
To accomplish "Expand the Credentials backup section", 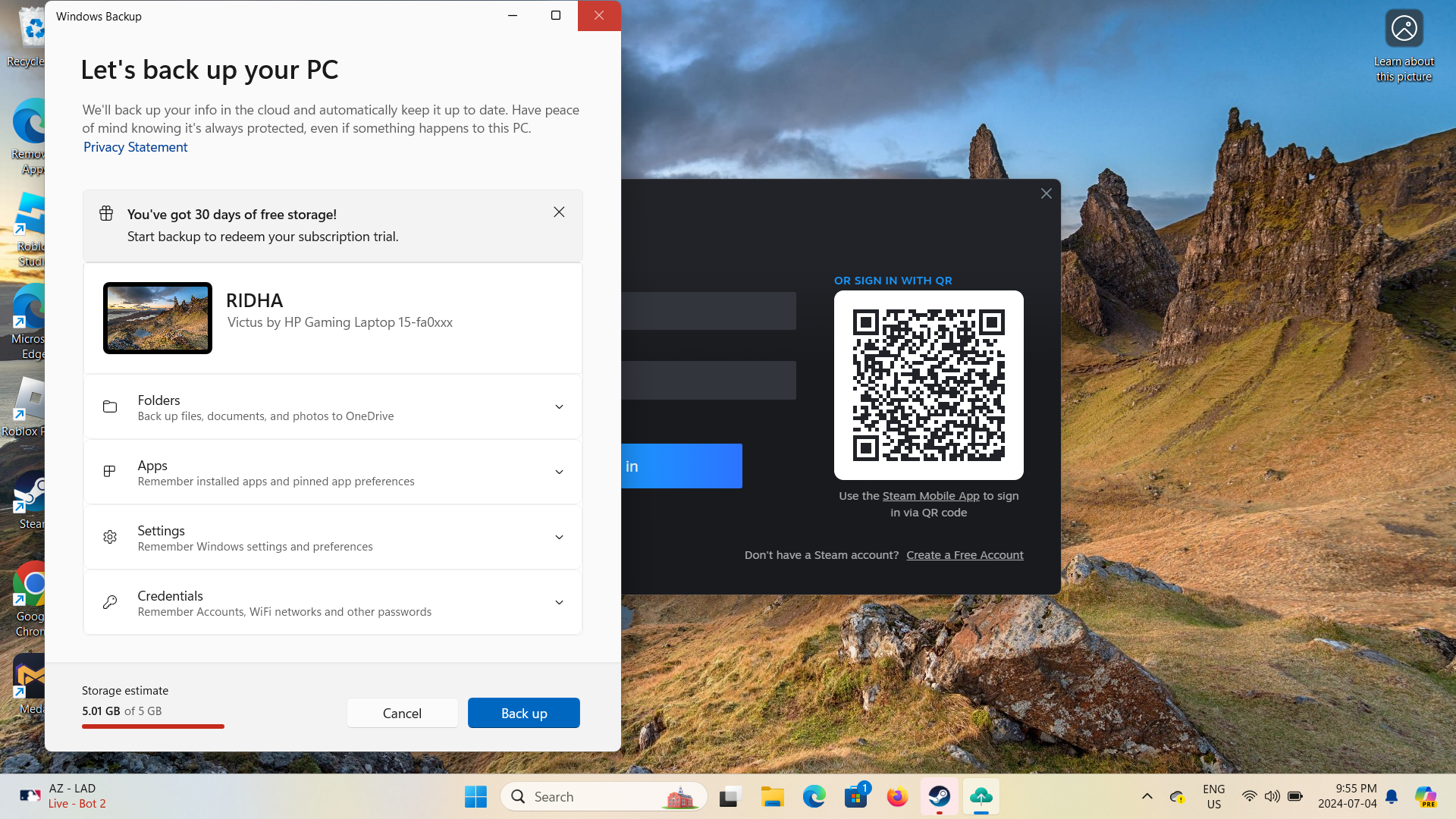I will pyautogui.click(x=332, y=603).
